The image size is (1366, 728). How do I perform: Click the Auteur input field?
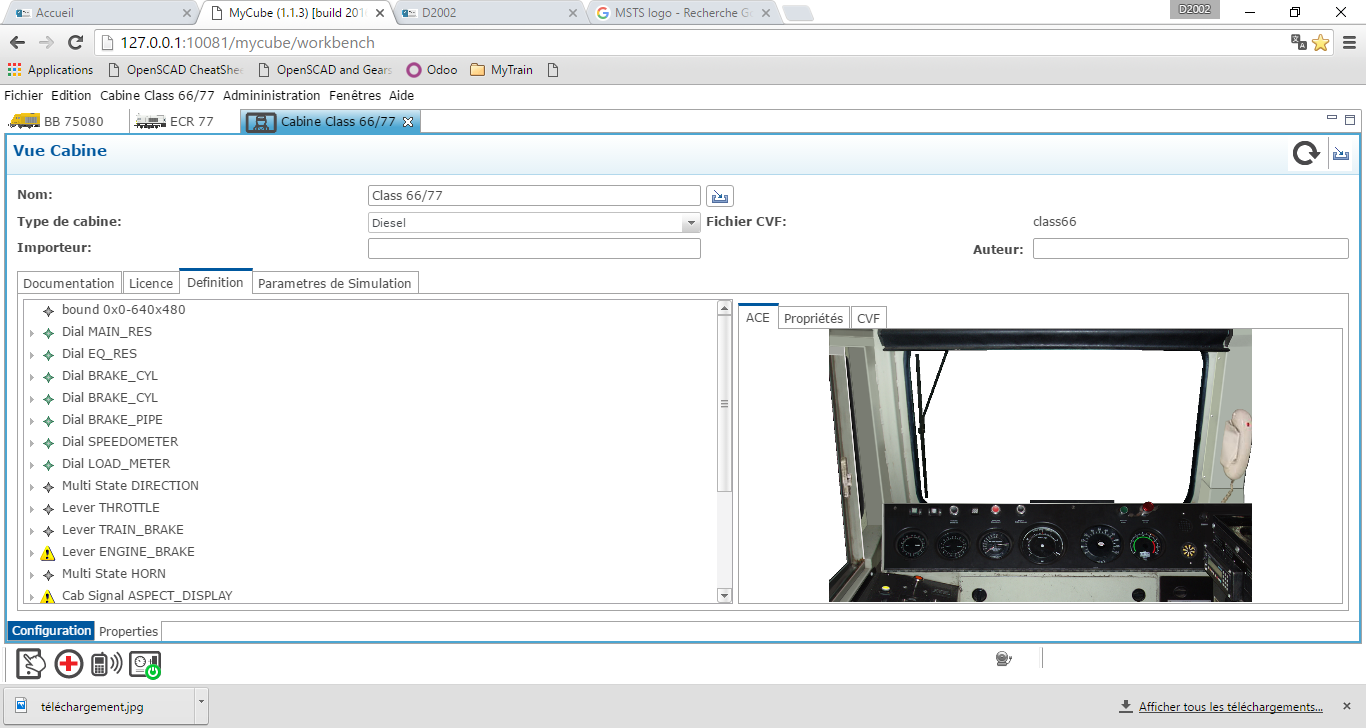[1190, 248]
